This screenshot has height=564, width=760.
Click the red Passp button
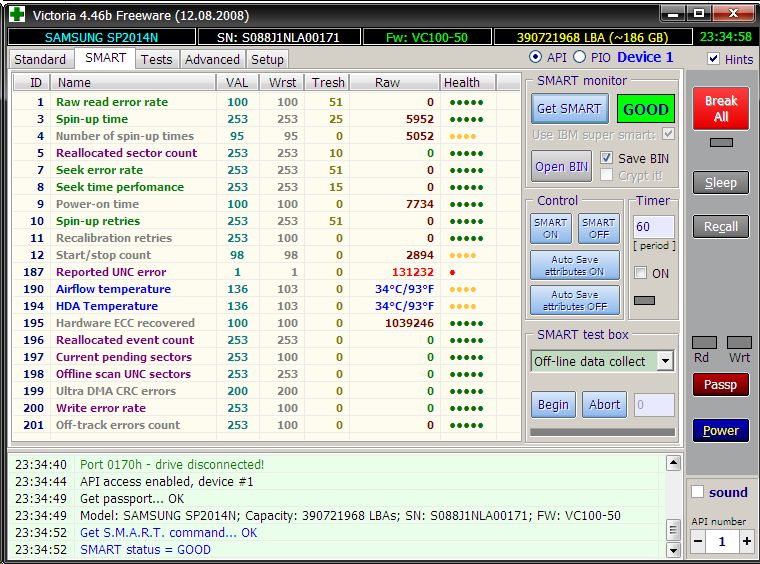tap(721, 385)
